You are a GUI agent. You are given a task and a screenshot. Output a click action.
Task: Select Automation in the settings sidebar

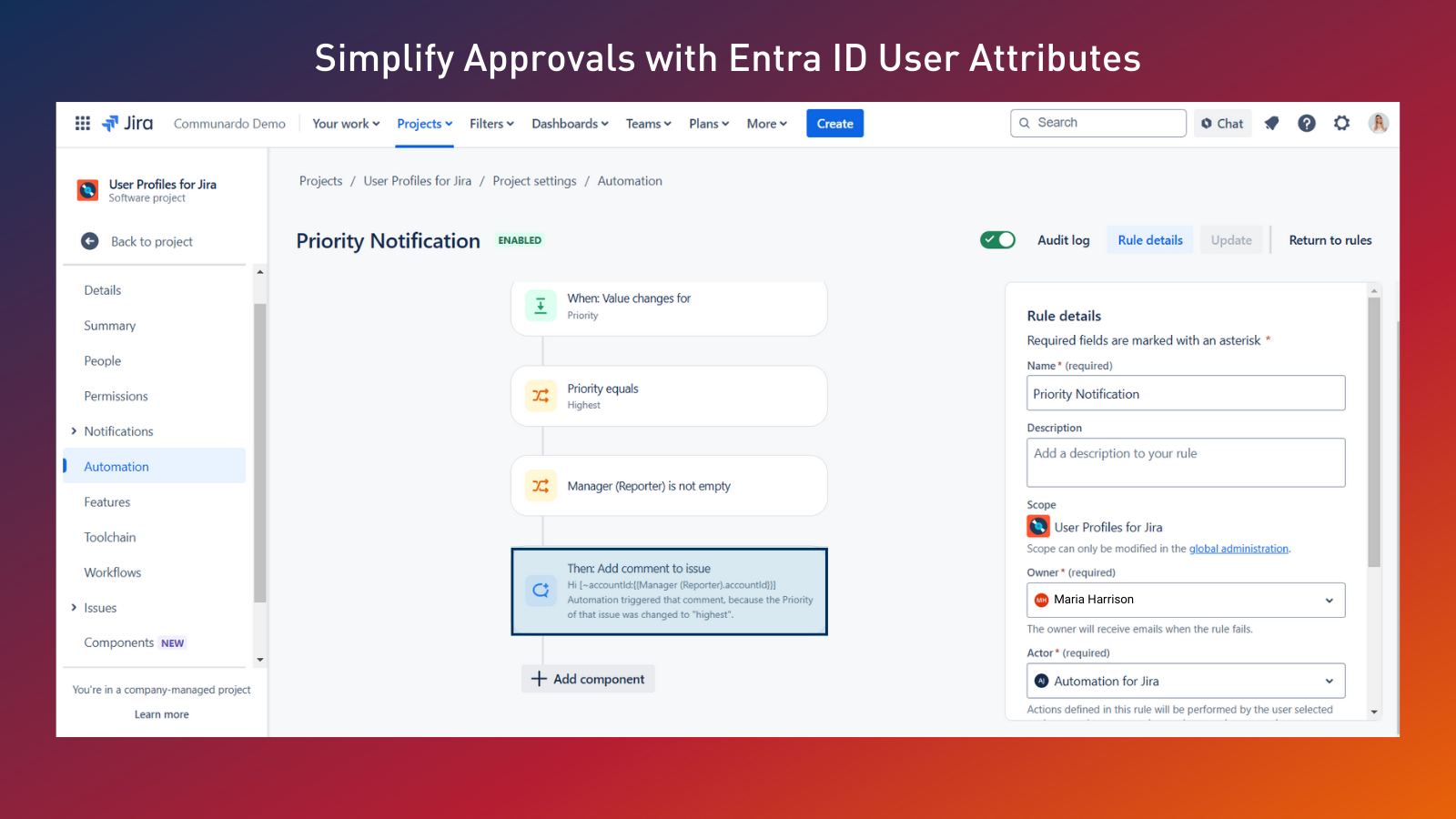155,466
